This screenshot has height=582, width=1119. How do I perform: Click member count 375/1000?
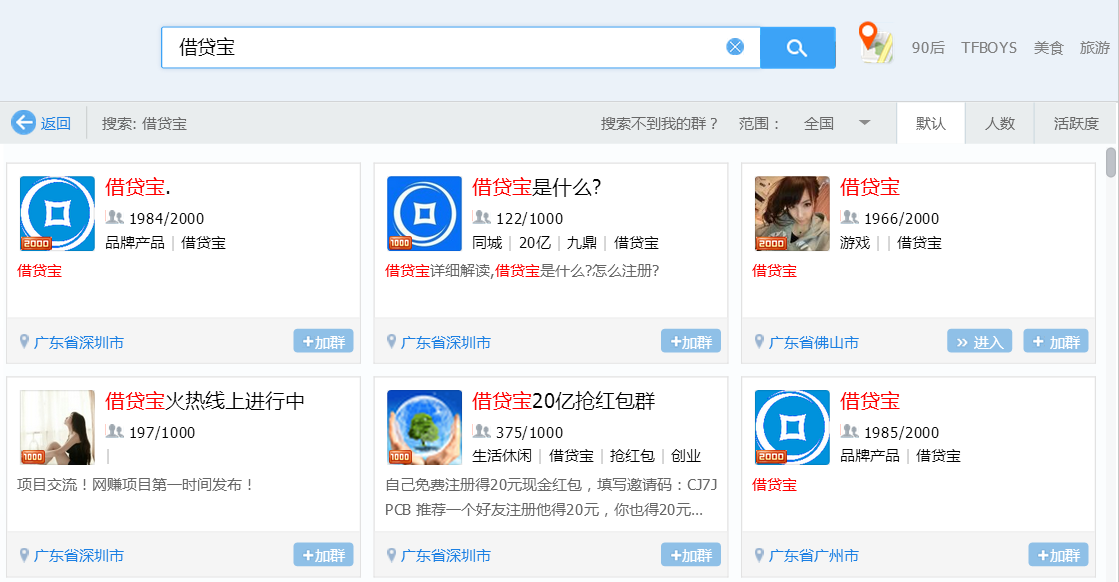[530, 432]
